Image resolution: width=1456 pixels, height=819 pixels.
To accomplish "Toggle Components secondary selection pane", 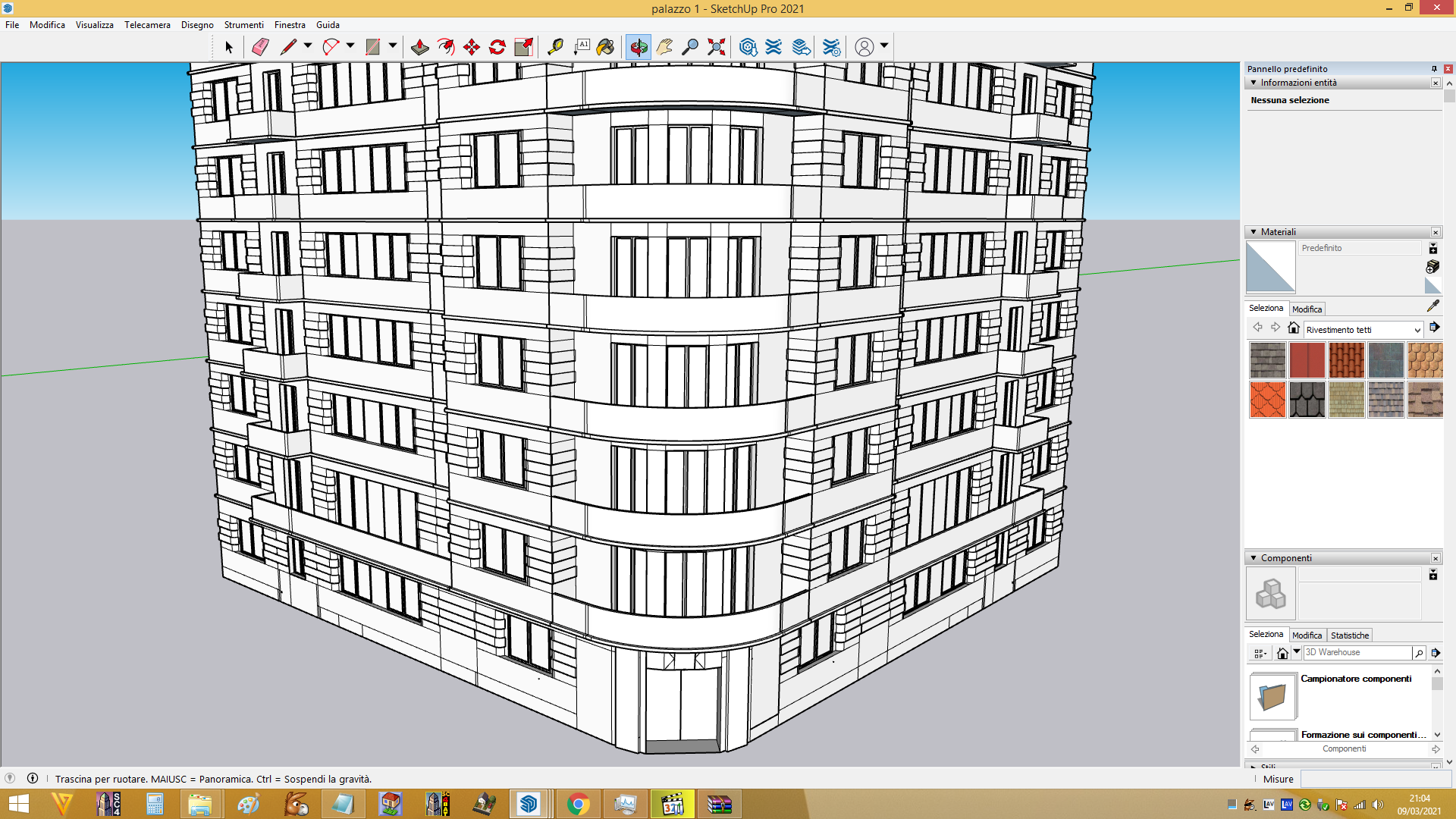I will point(1433,575).
